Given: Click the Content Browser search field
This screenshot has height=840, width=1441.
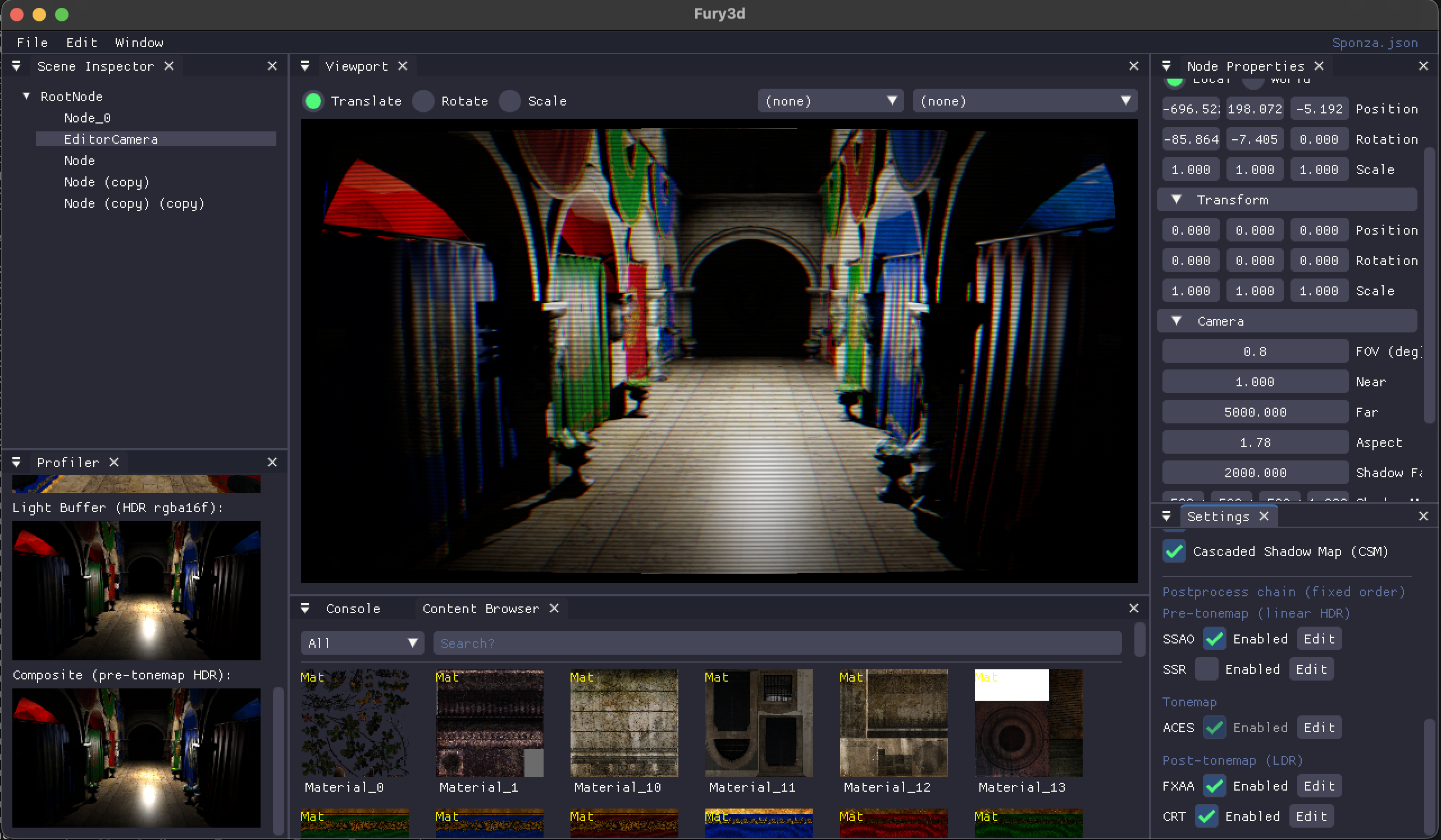Looking at the screenshot, I should (x=778, y=644).
